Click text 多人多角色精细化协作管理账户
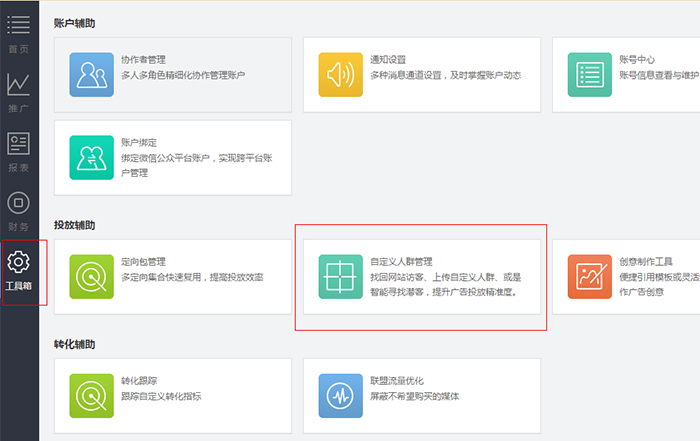The height and width of the screenshot is (441, 700). coord(183,75)
